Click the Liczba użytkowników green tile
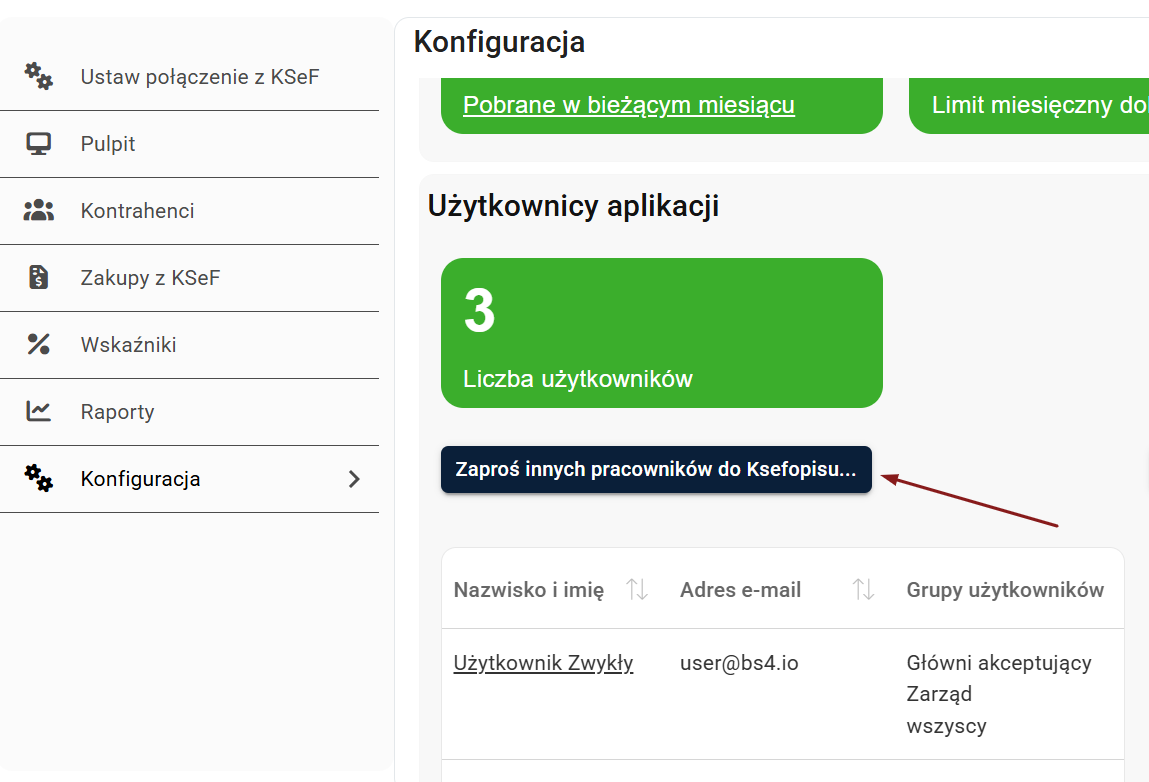Image resolution: width=1149 pixels, height=782 pixels. 661,333
